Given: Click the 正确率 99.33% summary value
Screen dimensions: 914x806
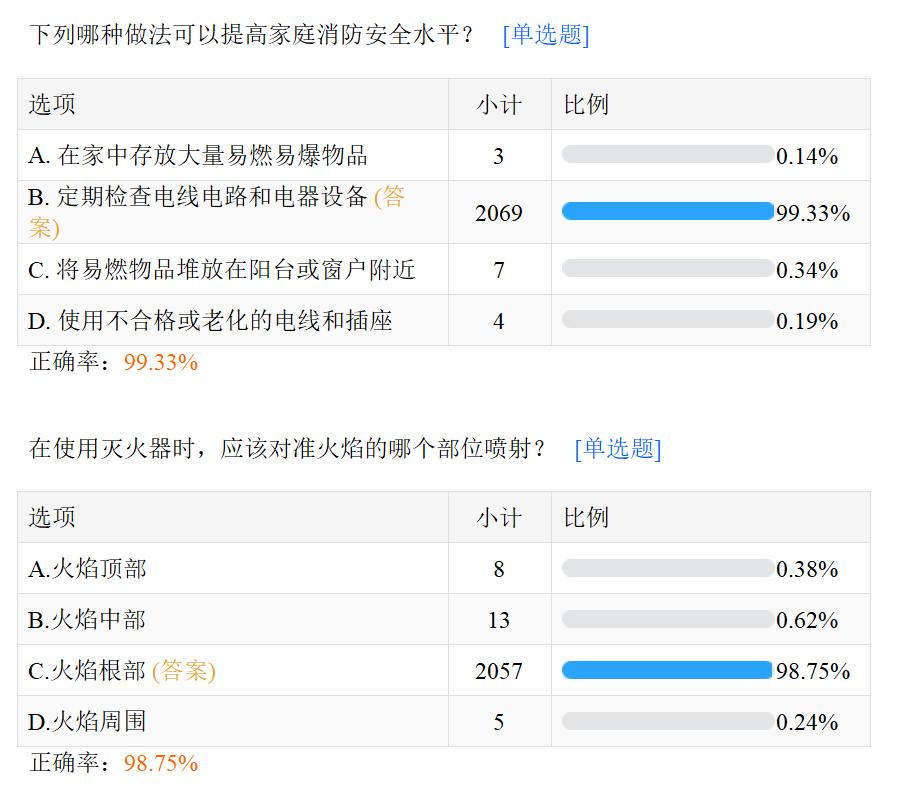Looking at the screenshot, I should click(x=161, y=363).
